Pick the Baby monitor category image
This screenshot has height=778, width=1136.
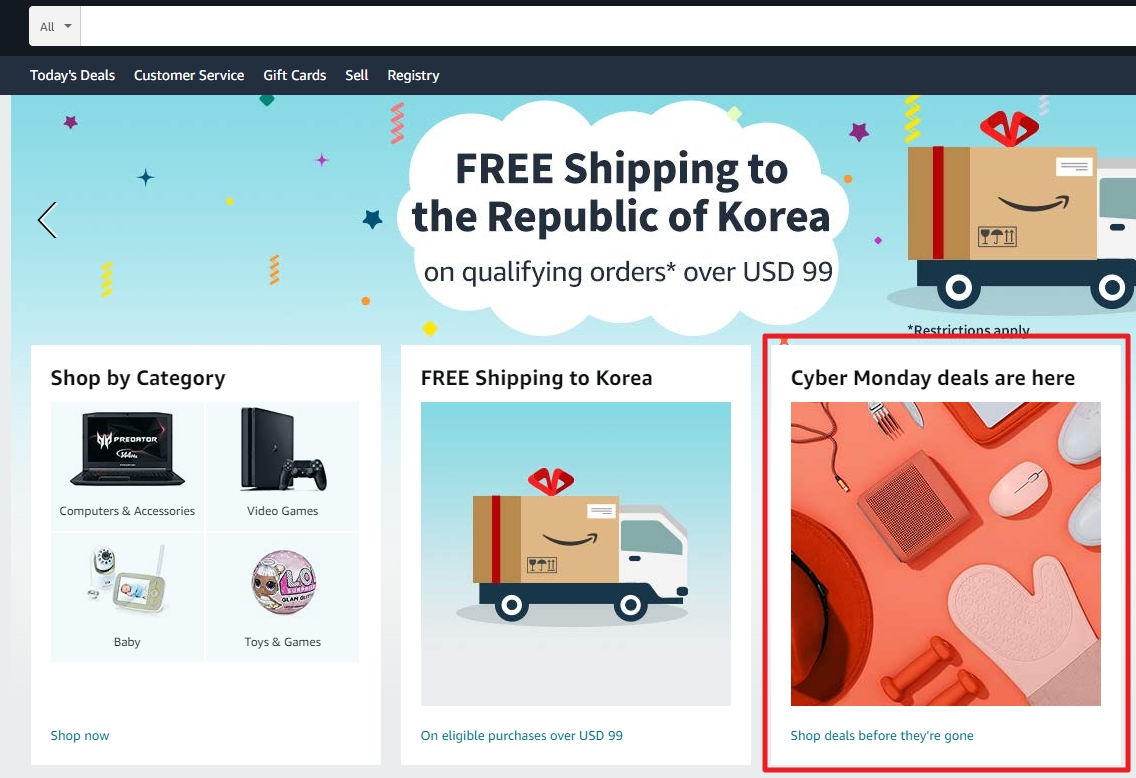click(x=128, y=580)
